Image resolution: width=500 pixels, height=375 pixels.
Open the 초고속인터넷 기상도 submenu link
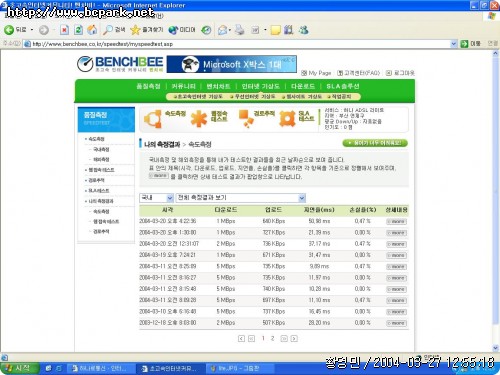click(198, 97)
